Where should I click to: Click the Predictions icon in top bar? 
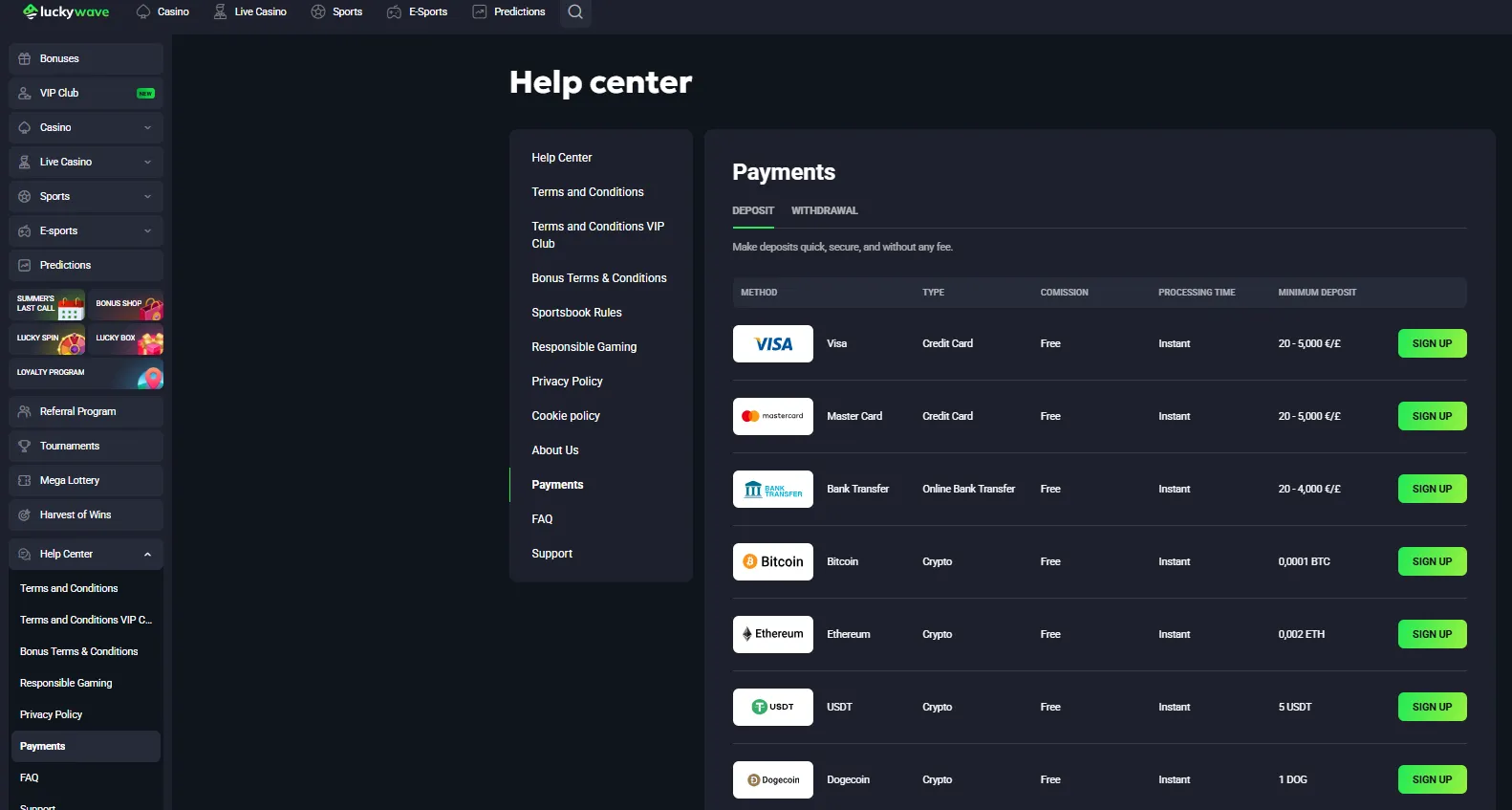click(x=480, y=11)
